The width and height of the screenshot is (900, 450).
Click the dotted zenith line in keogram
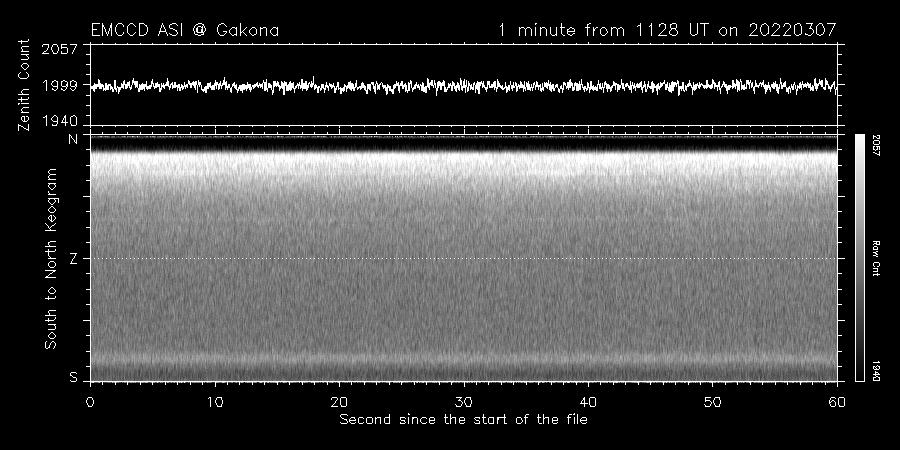click(464, 258)
